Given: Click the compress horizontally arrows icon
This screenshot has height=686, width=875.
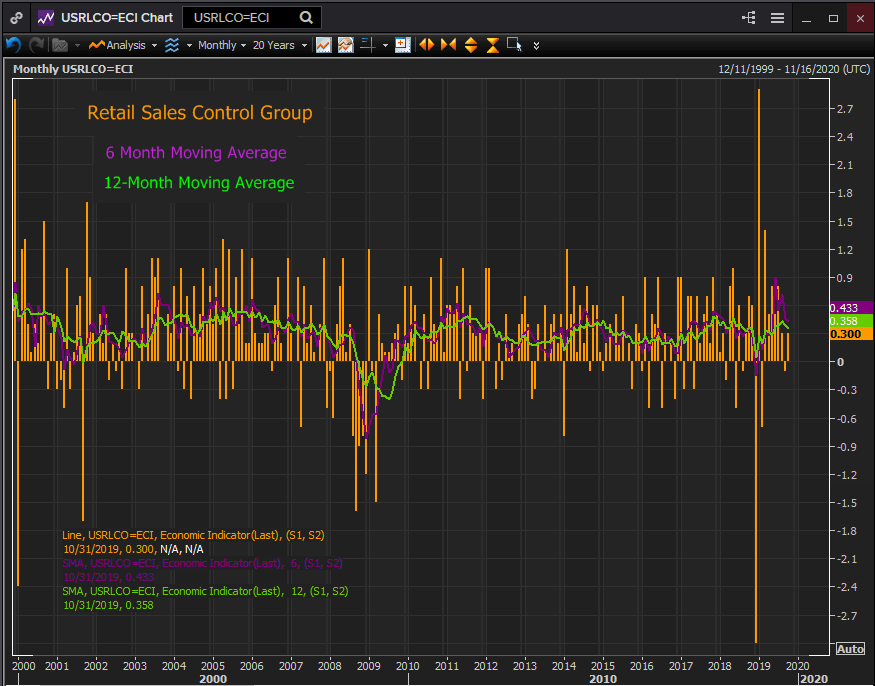Looking at the screenshot, I should point(448,45).
